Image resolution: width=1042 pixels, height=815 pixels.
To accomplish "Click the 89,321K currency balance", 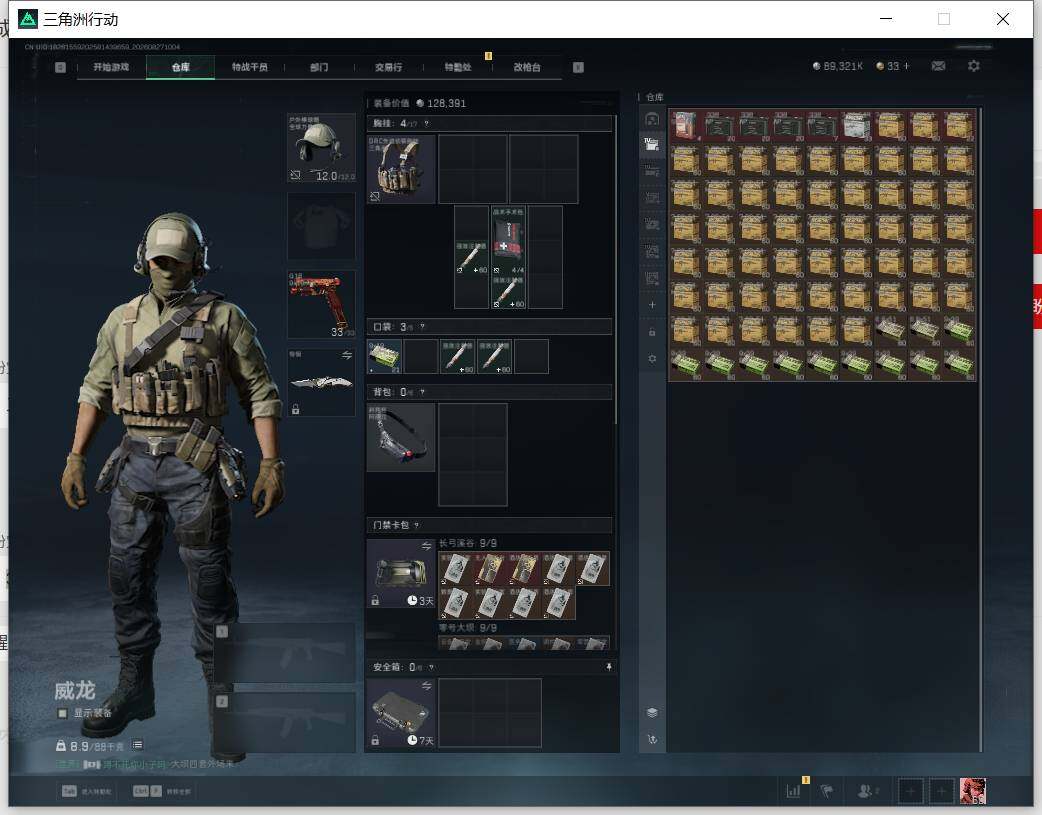I will tap(837, 66).
